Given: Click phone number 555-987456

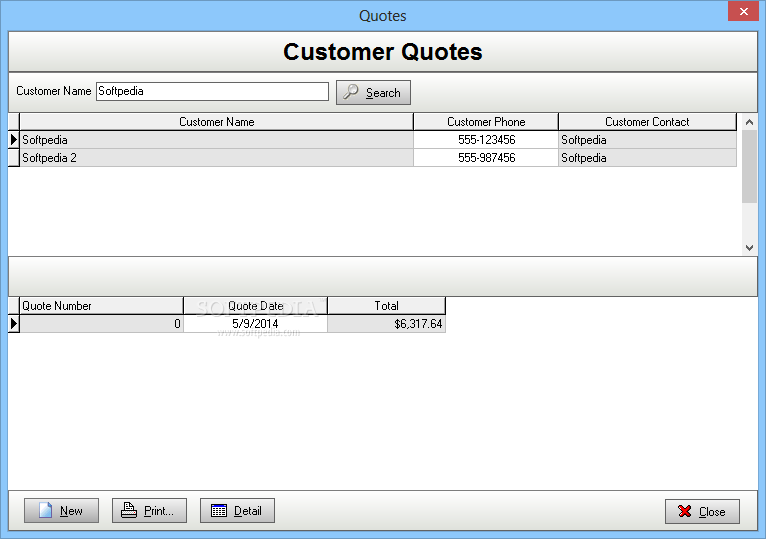Looking at the screenshot, I should (x=486, y=158).
